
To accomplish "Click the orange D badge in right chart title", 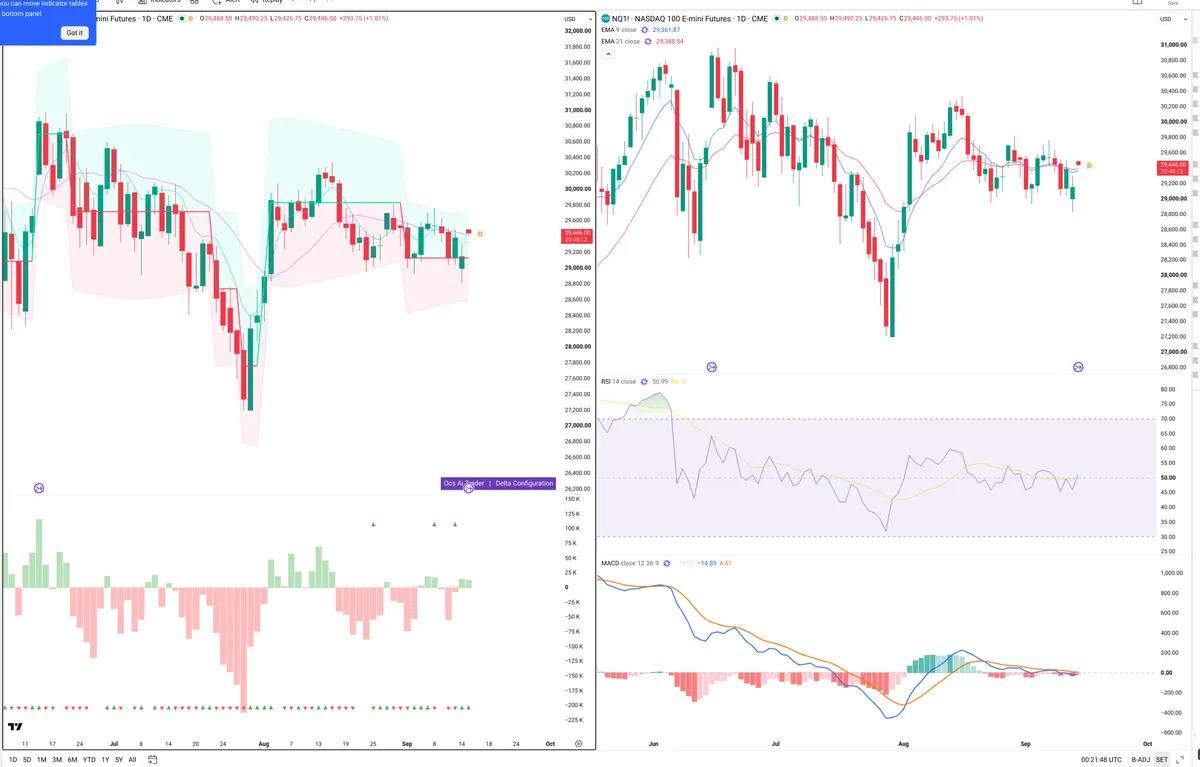I will pos(785,19).
